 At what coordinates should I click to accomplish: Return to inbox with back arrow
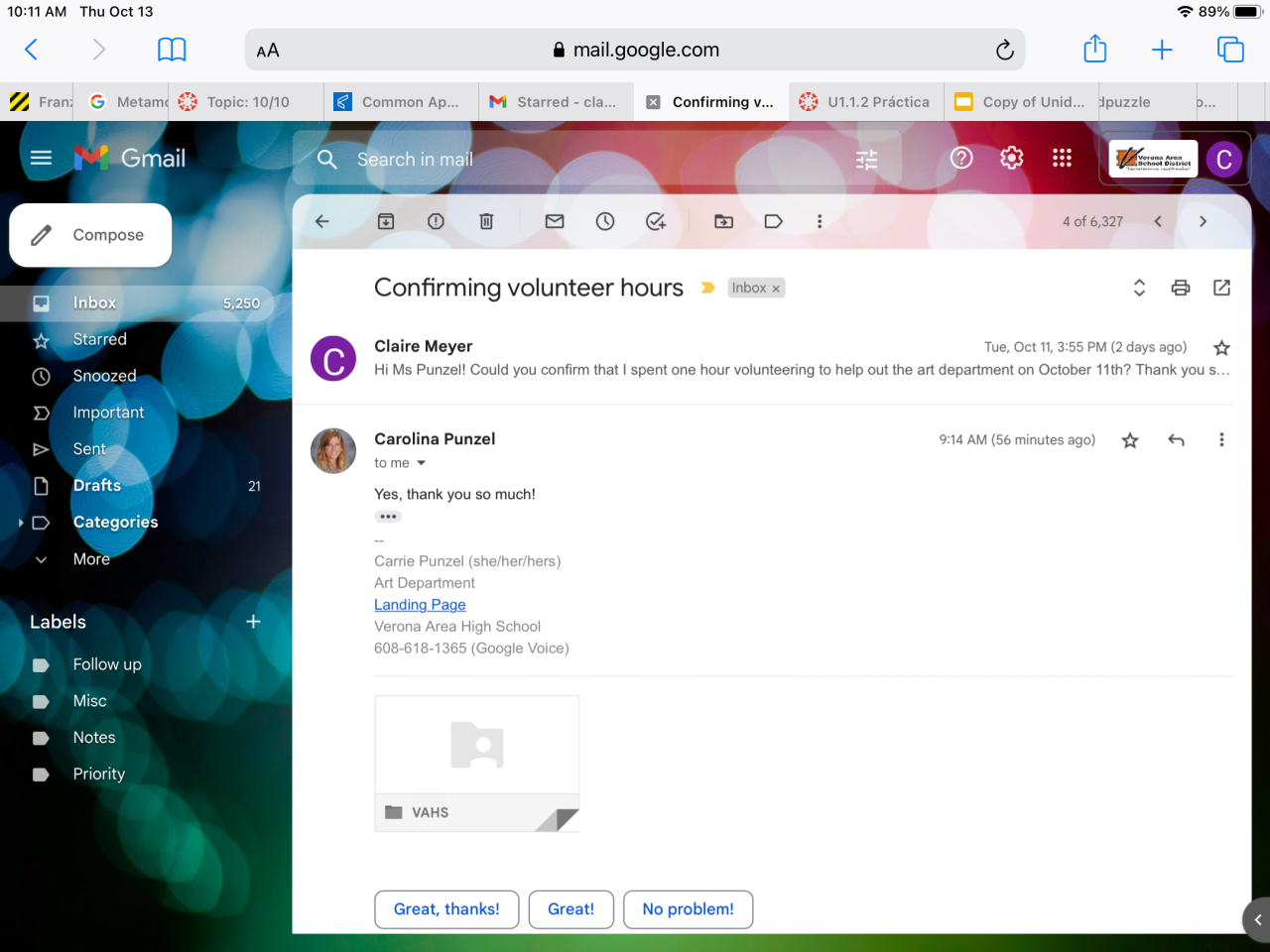[x=321, y=221]
